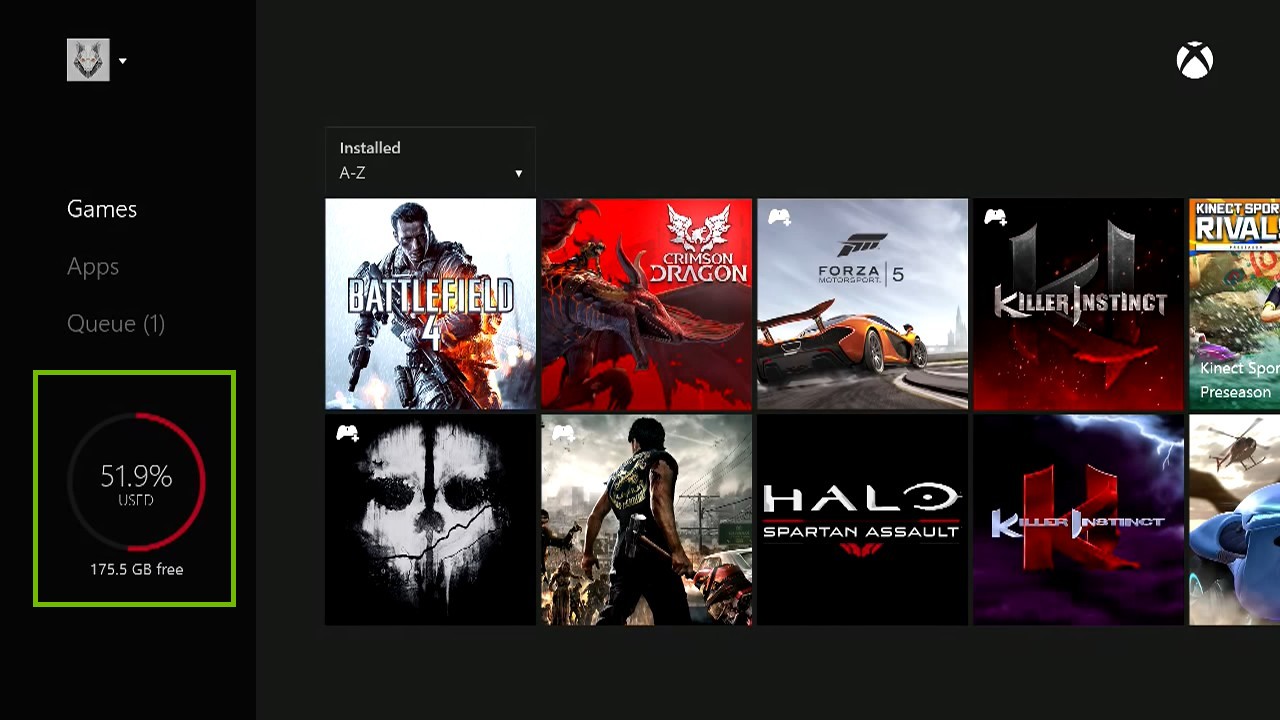Open the Queue list showing one item

point(116,323)
